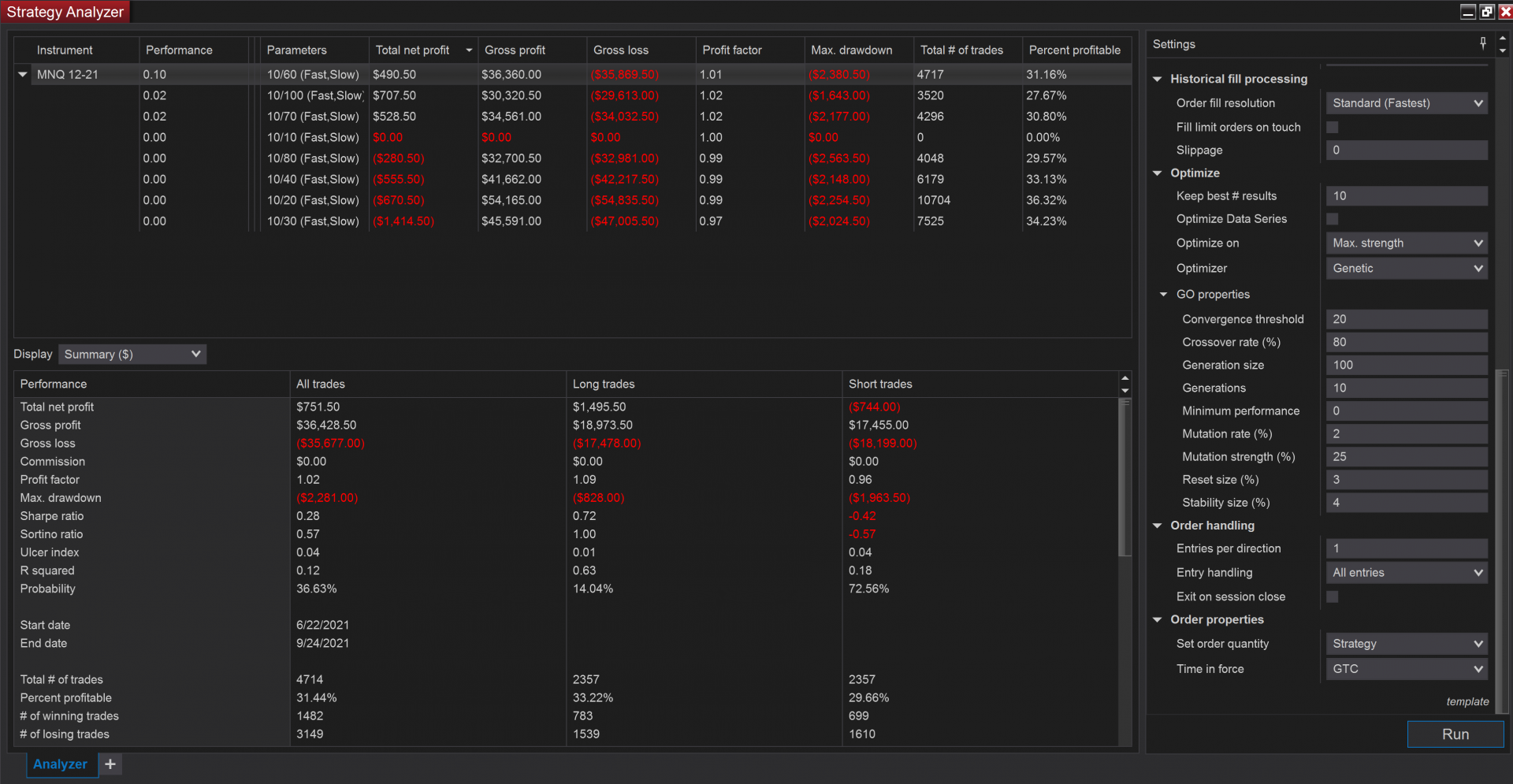Click the Generation size field
This screenshot has height=784, width=1513.
pos(1407,365)
